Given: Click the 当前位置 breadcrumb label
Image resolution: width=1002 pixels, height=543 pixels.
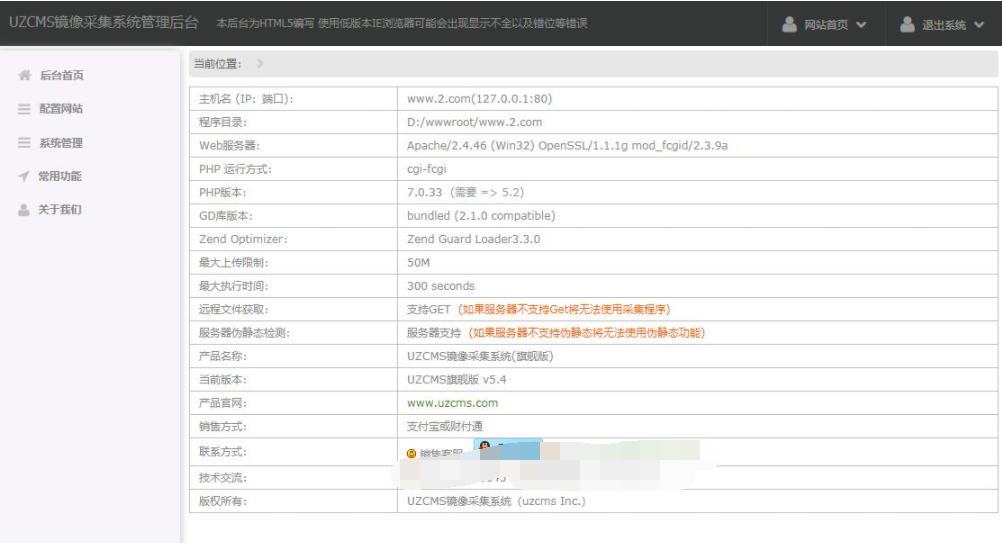Looking at the screenshot, I should tap(218, 63).
